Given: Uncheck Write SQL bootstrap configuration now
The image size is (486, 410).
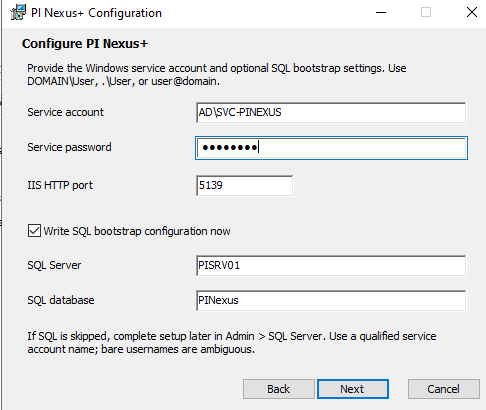Looking at the screenshot, I should coord(34,231).
